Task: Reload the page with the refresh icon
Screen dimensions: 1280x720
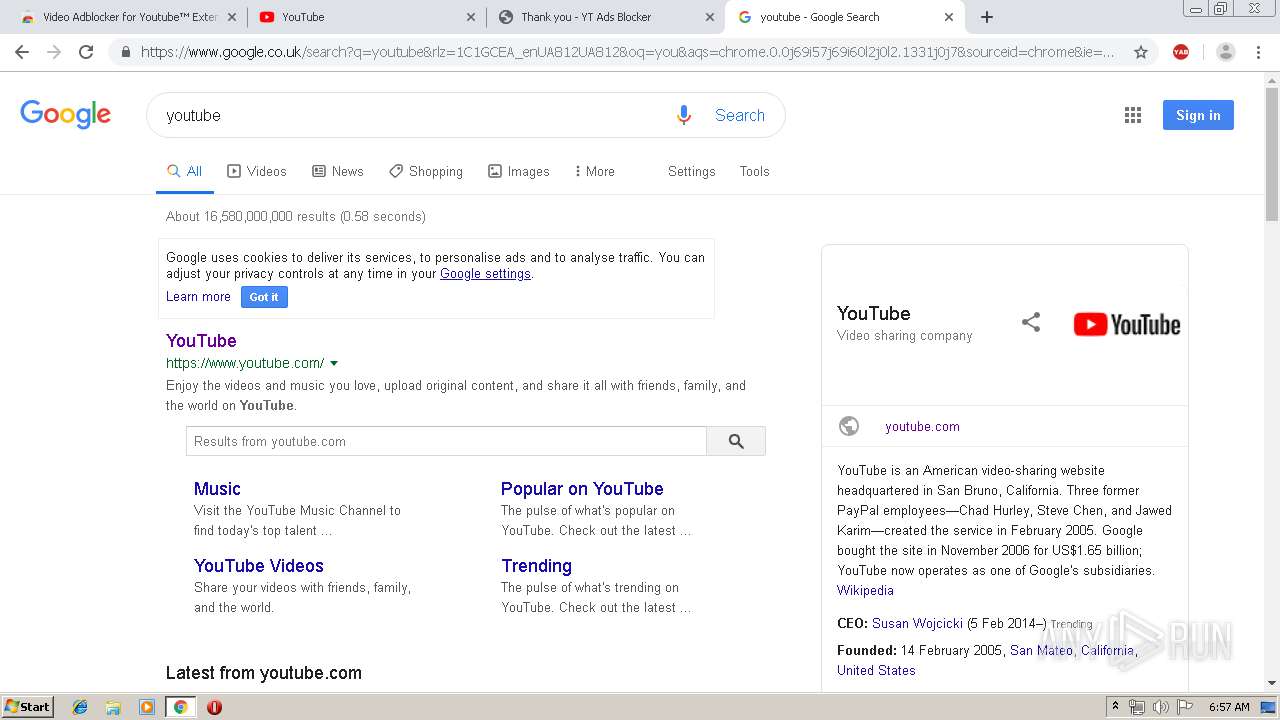Action: point(86,52)
